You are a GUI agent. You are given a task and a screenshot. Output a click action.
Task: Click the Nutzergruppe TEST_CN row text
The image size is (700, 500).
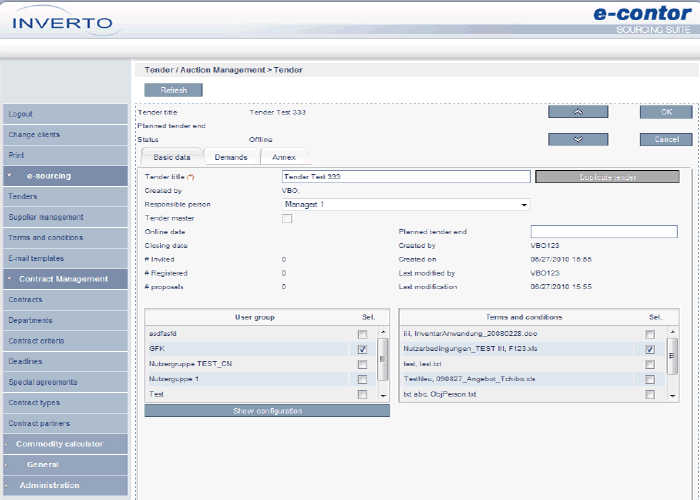pos(191,364)
